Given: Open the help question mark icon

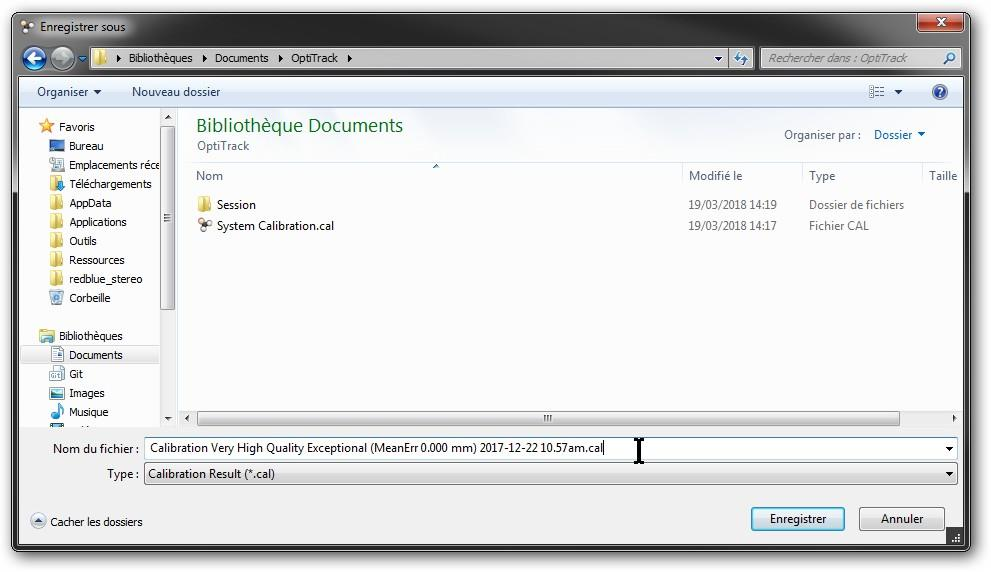Looking at the screenshot, I should [939, 92].
